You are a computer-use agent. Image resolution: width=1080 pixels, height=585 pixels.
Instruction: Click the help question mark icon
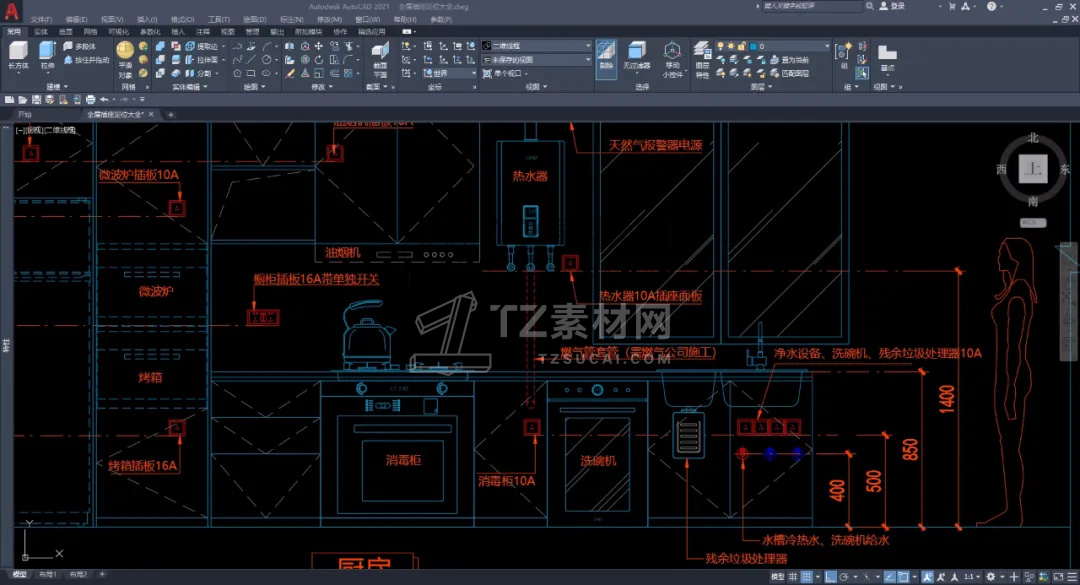point(991,6)
